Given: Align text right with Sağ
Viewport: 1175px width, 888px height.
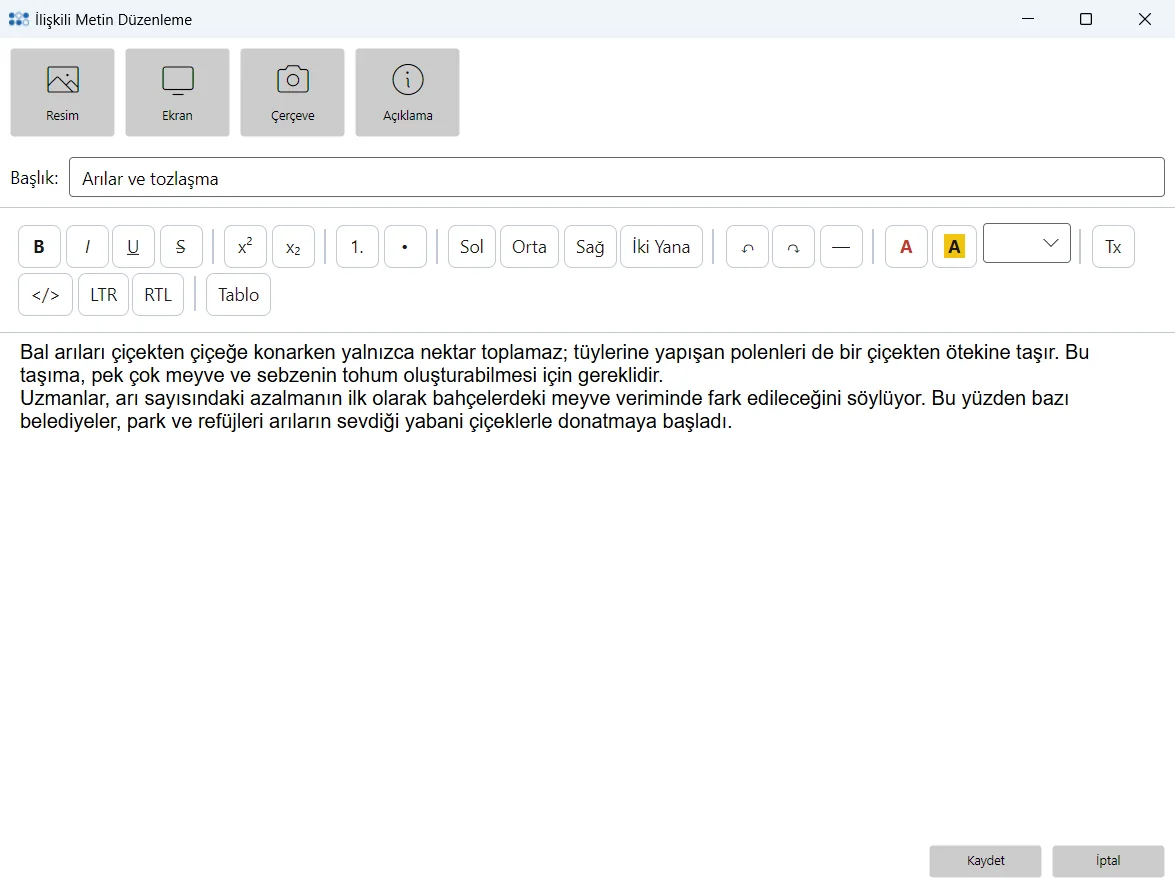Looking at the screenshot, I should pyautogui.click(x=590, y=247).
